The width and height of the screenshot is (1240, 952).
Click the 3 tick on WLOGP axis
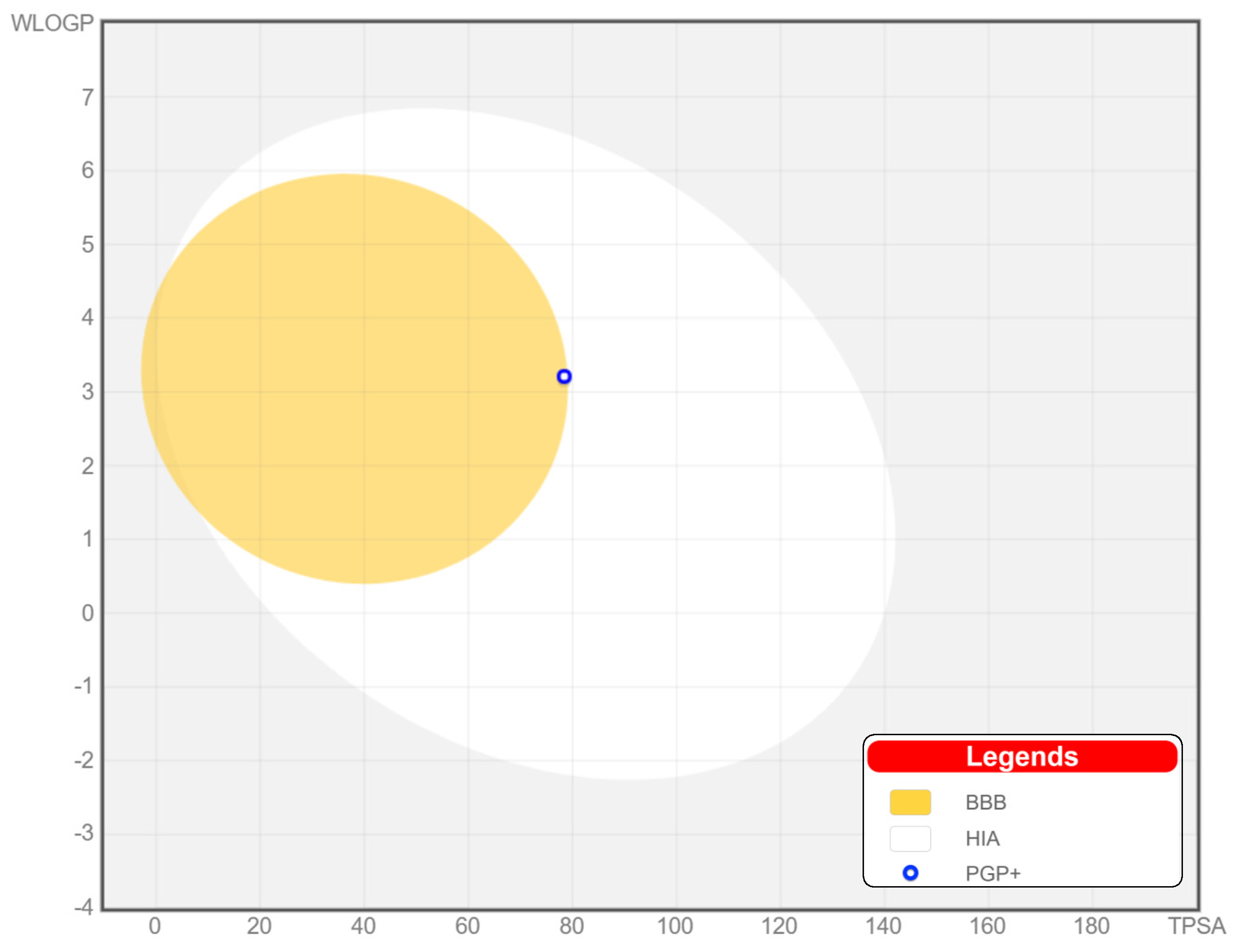(x=87, y=392)
